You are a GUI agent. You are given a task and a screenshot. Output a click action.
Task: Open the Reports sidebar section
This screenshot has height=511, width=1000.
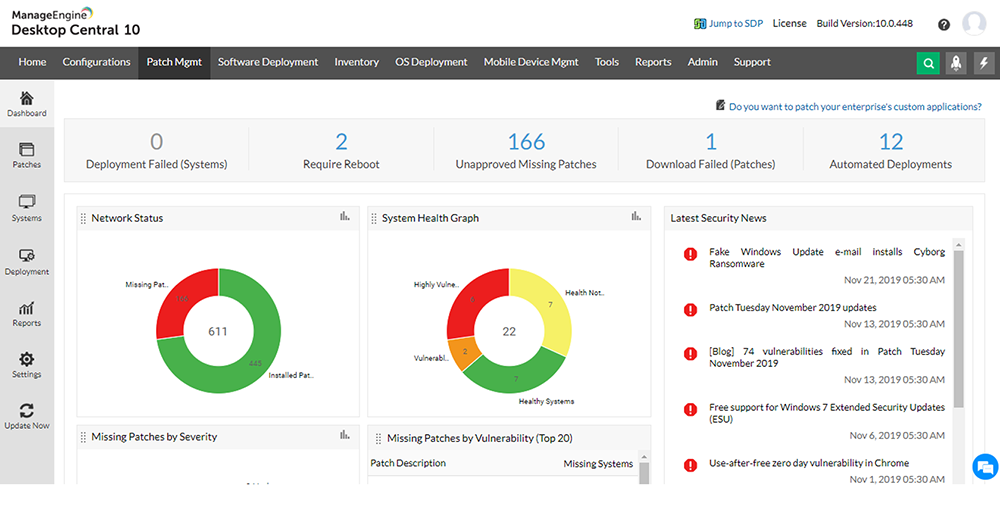tap(27, 314)
